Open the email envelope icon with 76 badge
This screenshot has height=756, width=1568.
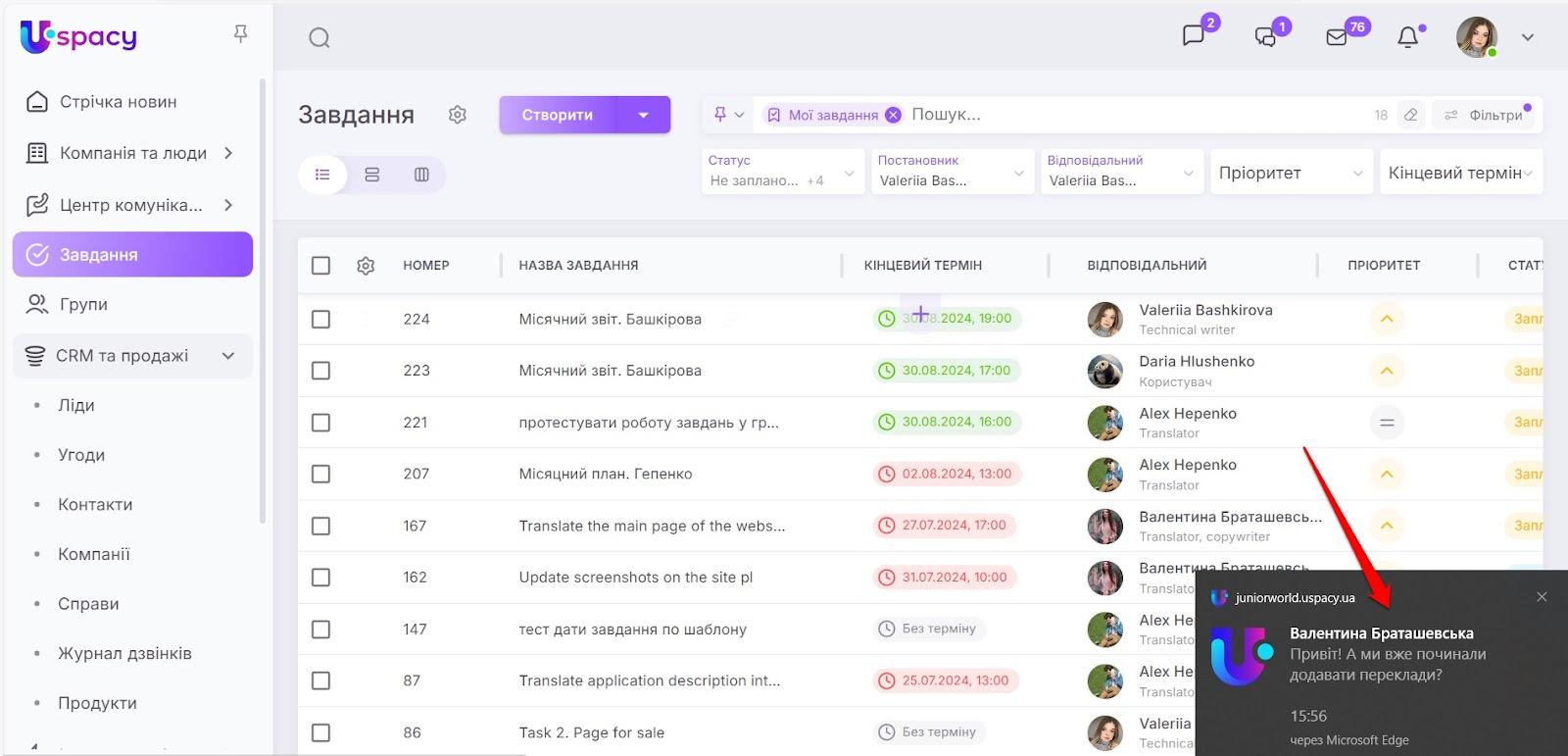1337,37
